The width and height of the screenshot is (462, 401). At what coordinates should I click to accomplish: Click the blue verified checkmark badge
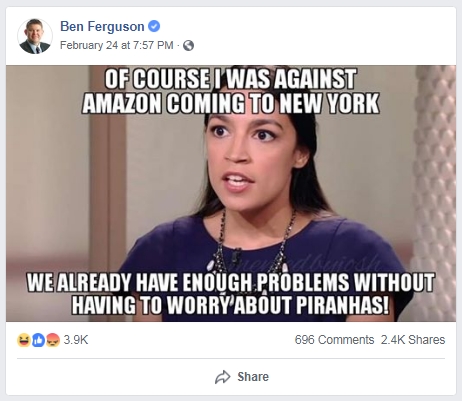154,26
